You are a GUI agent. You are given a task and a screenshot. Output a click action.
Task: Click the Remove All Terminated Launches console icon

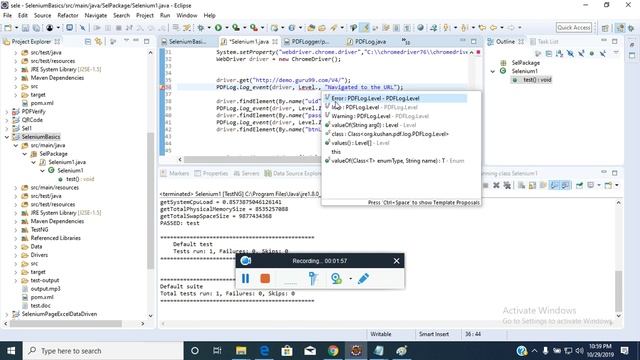[x=507, y=185]
